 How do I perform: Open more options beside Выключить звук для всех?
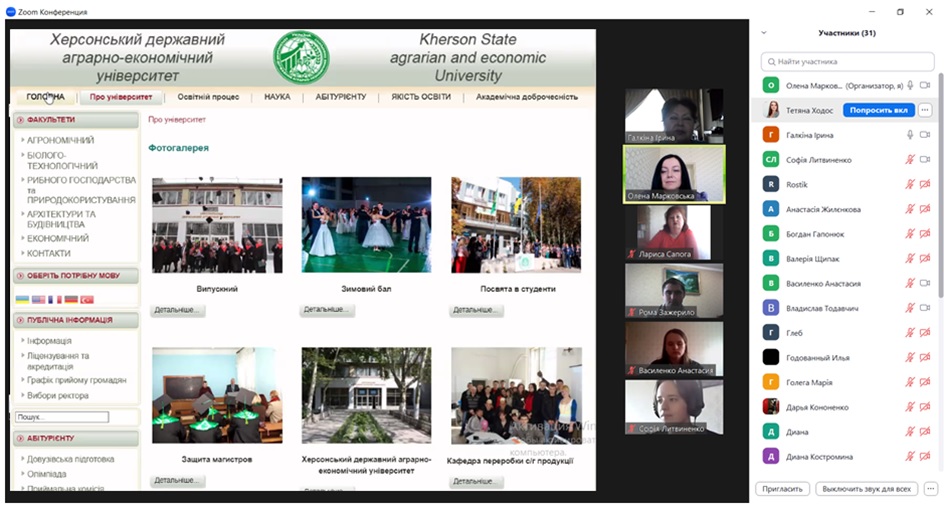[931, 489]
